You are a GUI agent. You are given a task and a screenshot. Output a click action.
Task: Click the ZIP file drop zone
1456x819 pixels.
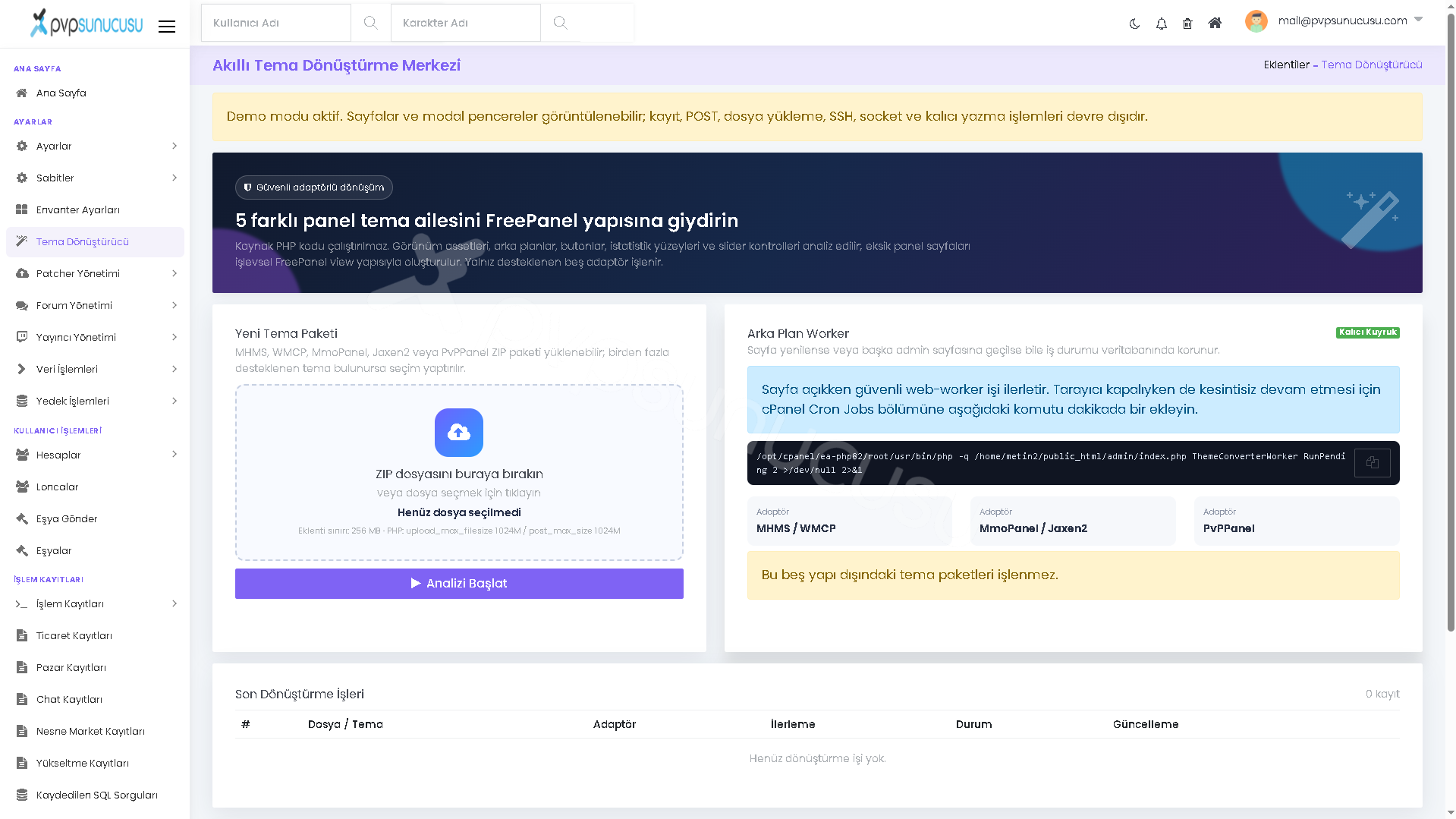click(459, 472)
